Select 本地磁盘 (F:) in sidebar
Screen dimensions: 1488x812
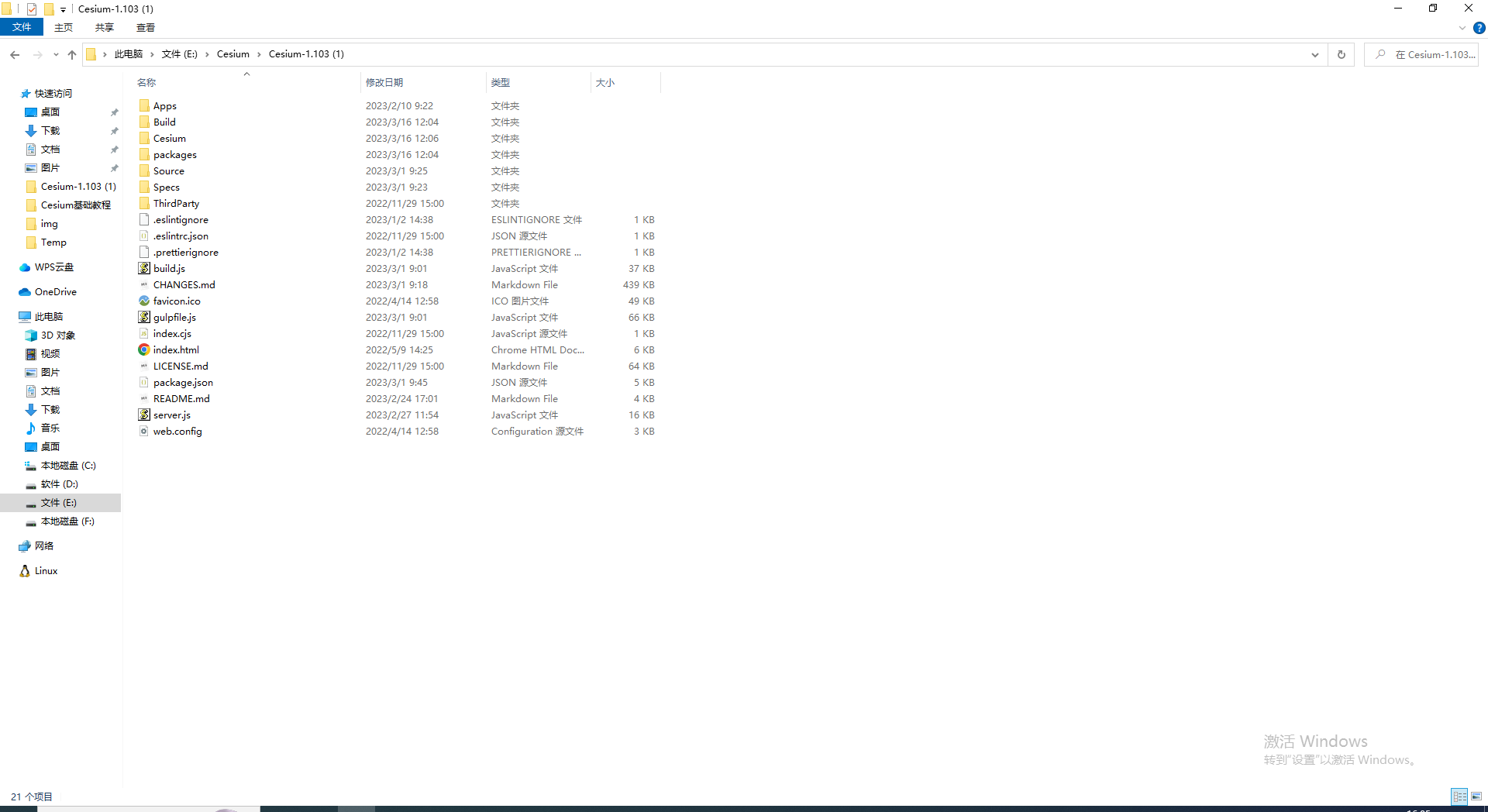67,521
